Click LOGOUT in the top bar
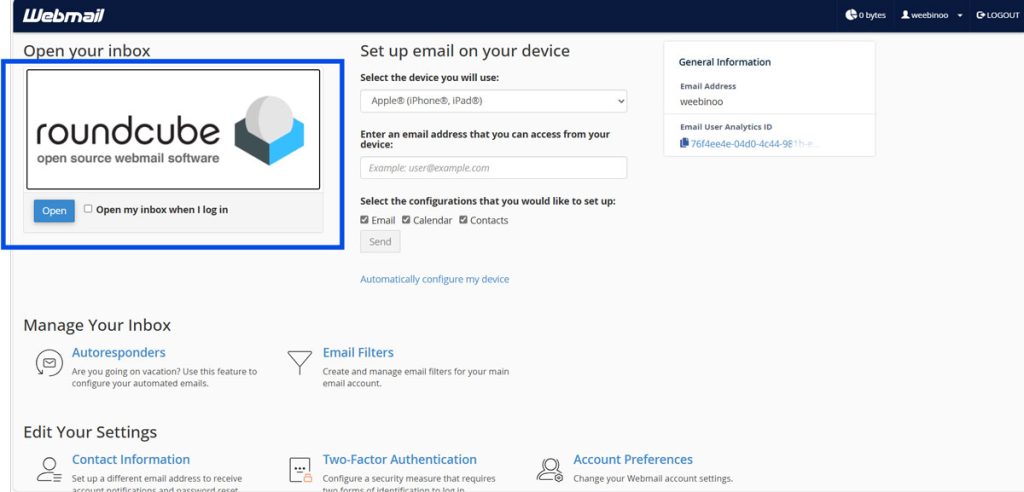 997,15
